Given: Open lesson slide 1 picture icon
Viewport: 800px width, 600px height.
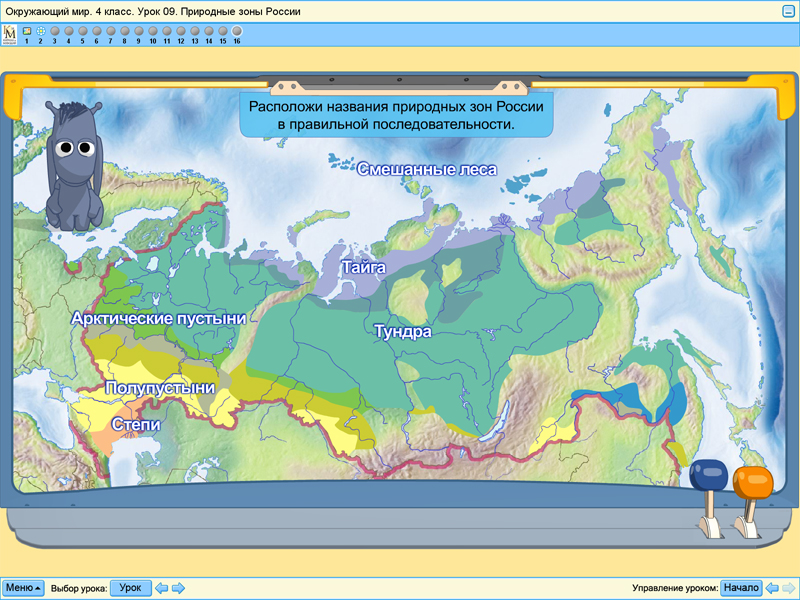Looking at the screenshot, I should (x=26, y=31).
